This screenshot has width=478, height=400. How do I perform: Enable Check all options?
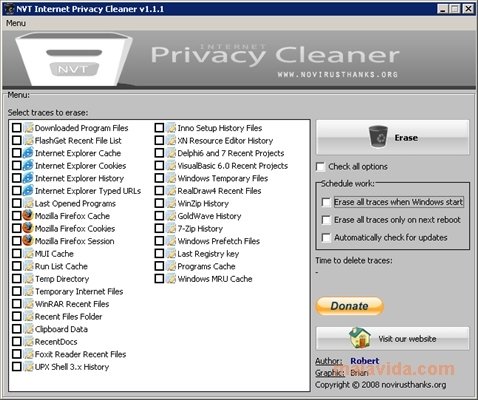tap(320, 166)
